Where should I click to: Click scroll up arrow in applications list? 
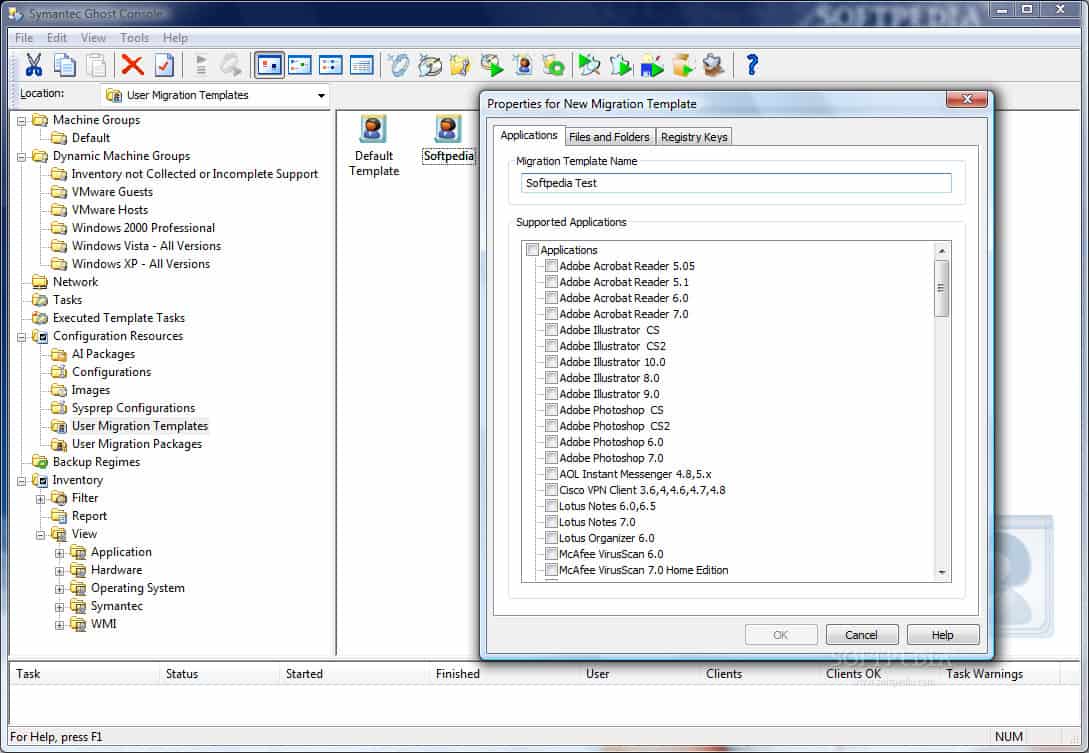tap(942, 251)
